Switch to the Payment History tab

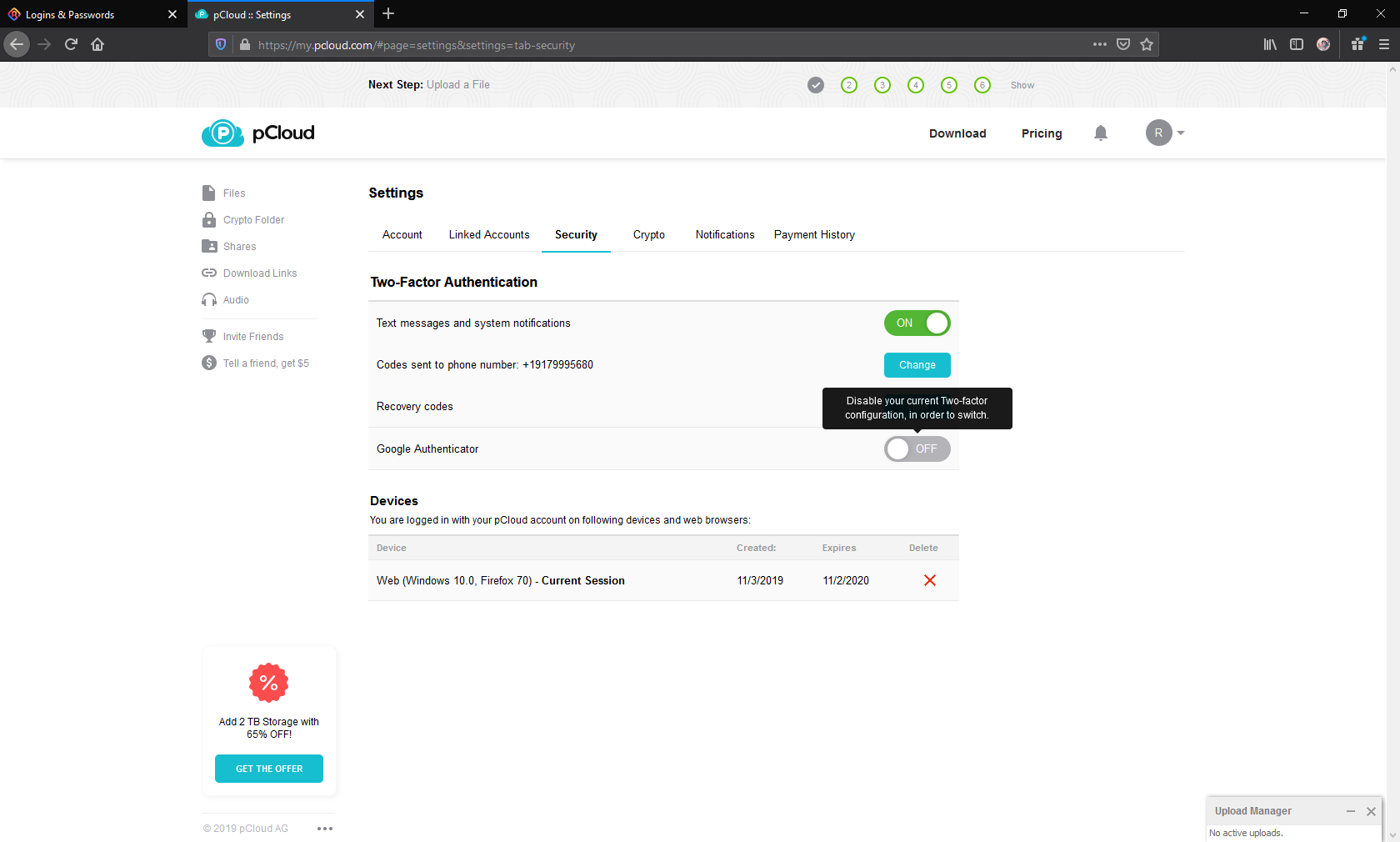pyautogui.click(x=814, y=235)
